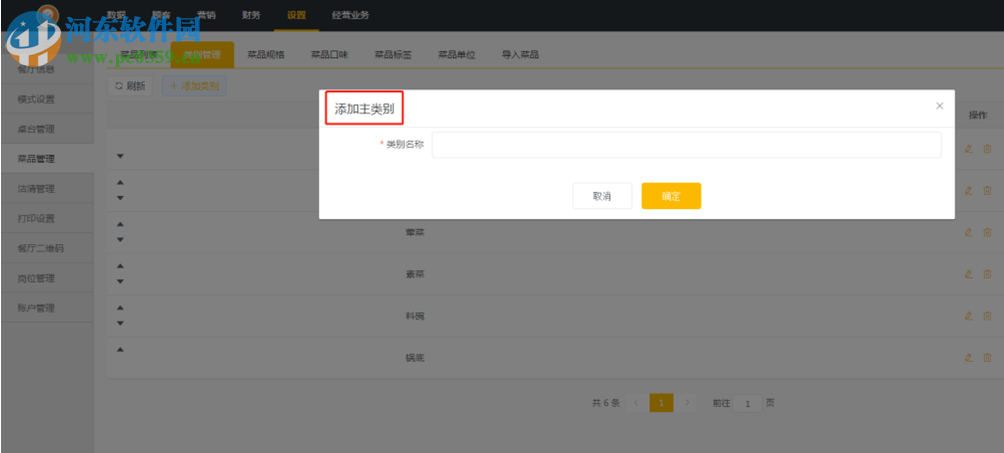Switch to the 菜品标签 tab

point(393,54)
